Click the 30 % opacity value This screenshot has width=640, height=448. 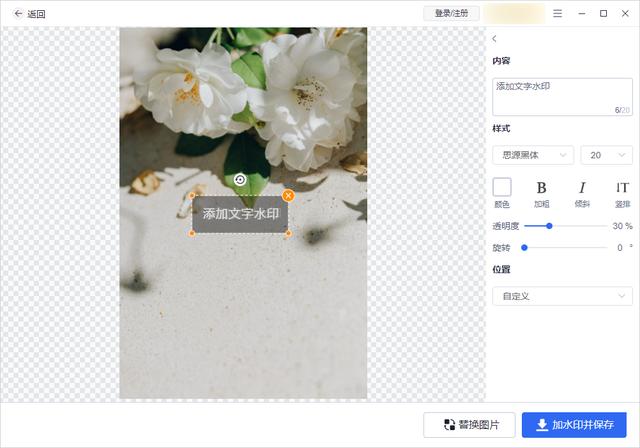point(622,226)
